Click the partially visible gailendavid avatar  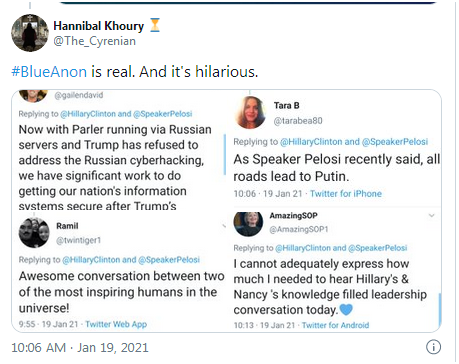point(33,96)
